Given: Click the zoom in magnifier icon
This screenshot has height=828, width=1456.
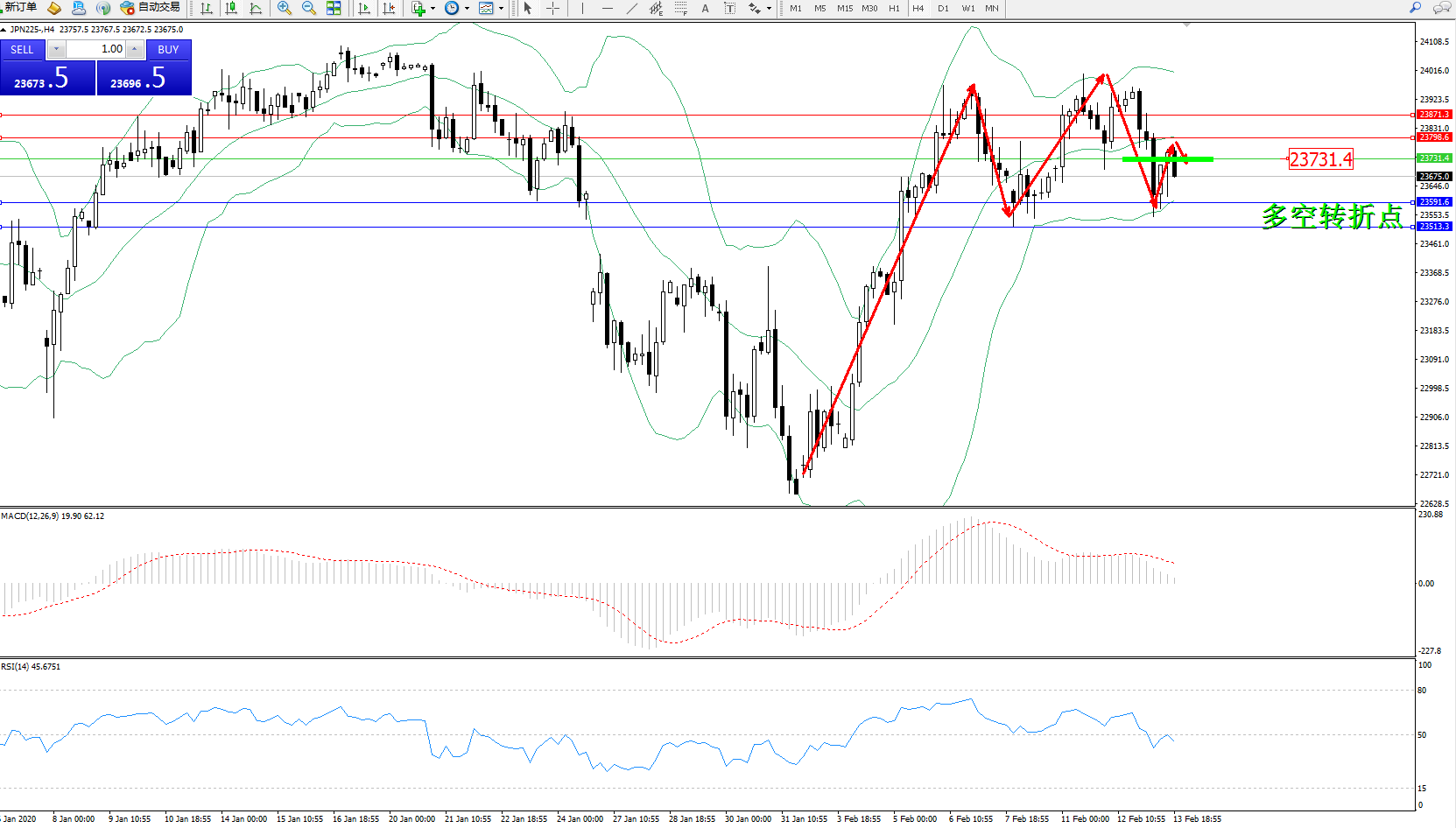Looking at the screenshot, I should 284,8.
